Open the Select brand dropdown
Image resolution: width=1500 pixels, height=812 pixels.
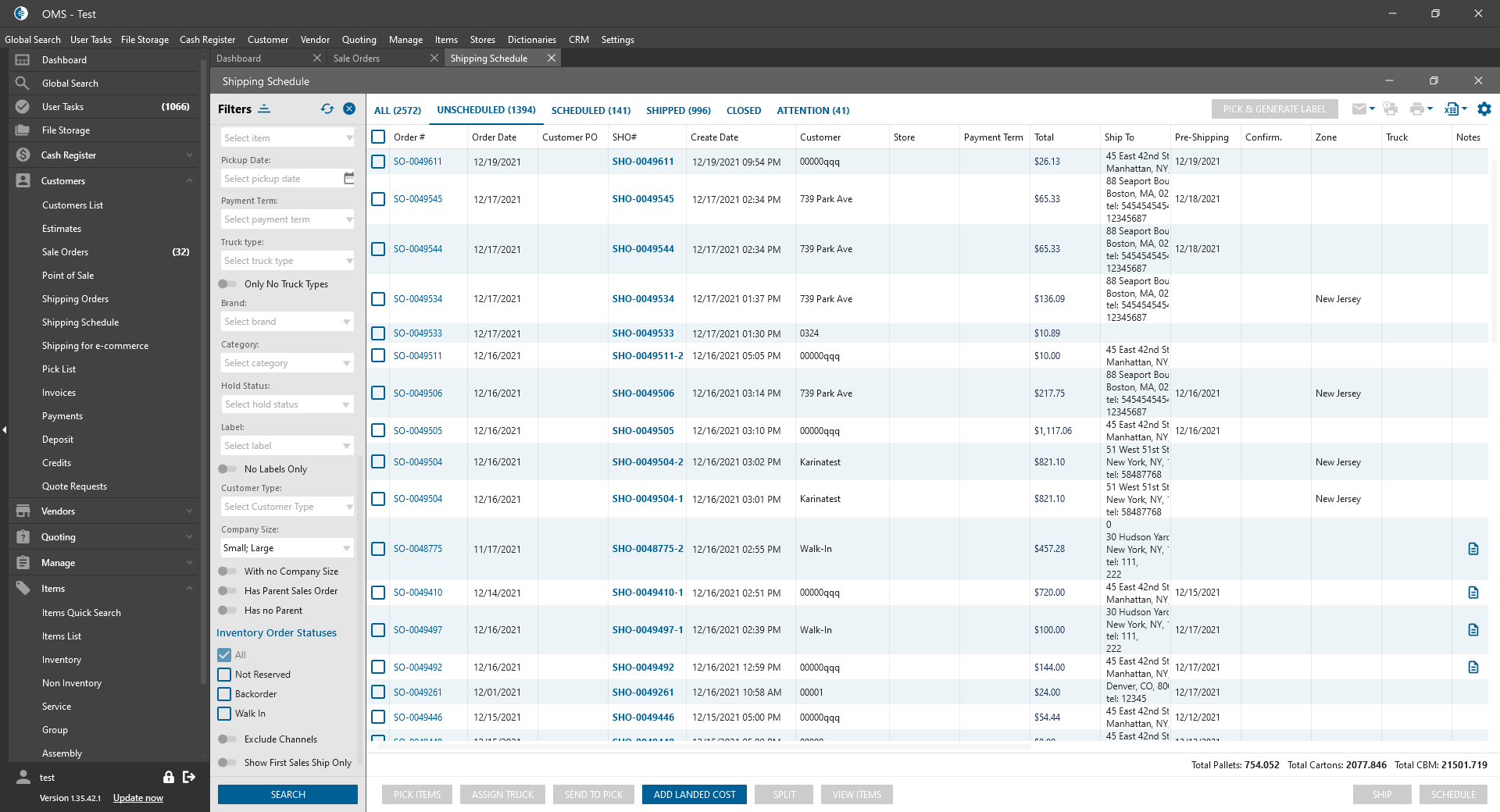tap(287, 322)
